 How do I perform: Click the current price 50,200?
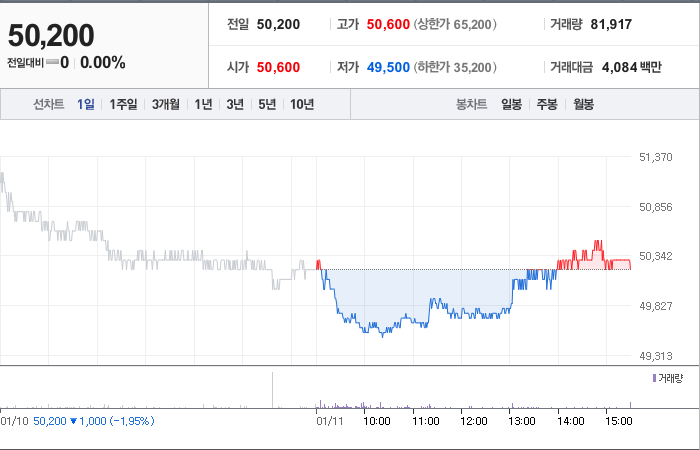coord(51,35)
